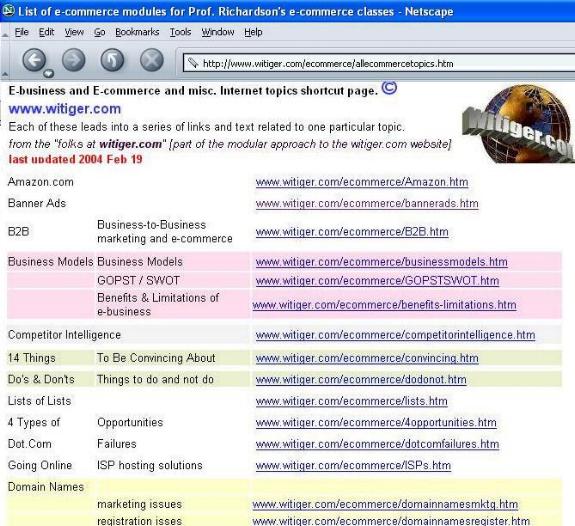Image resolution: width=575 pixels, height=526 pixels.
Task: Open the GOPSTSWOT.htm link
Action: click(x=377, y=281)
